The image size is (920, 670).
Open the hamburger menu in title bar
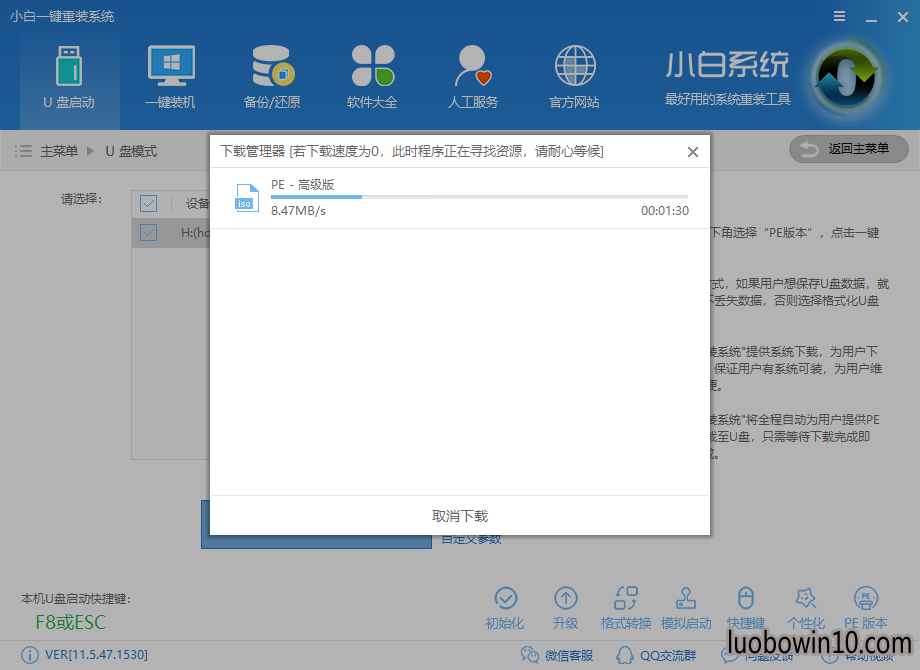(840, 16)
